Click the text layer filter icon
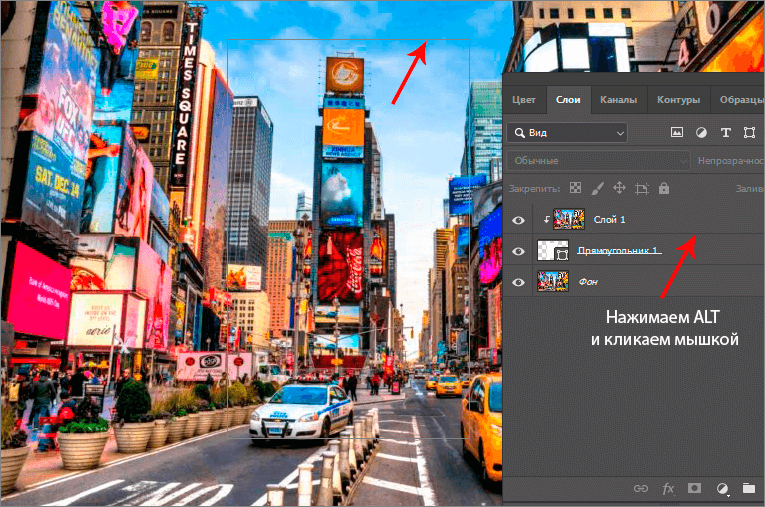 click(725, 132)
